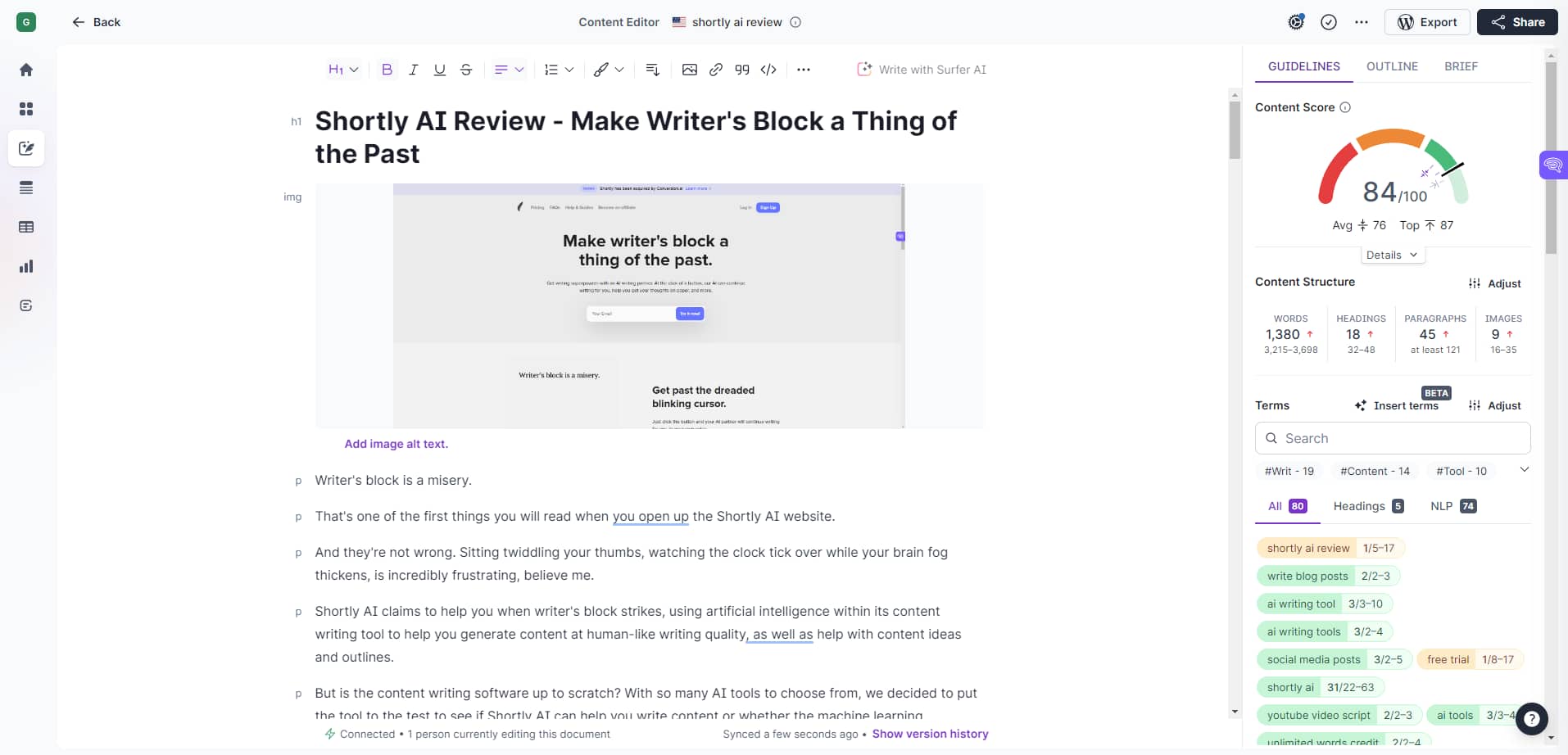Click the 'shortly ai review' term chip
1568x755 pixels.
coord(1330,548)
